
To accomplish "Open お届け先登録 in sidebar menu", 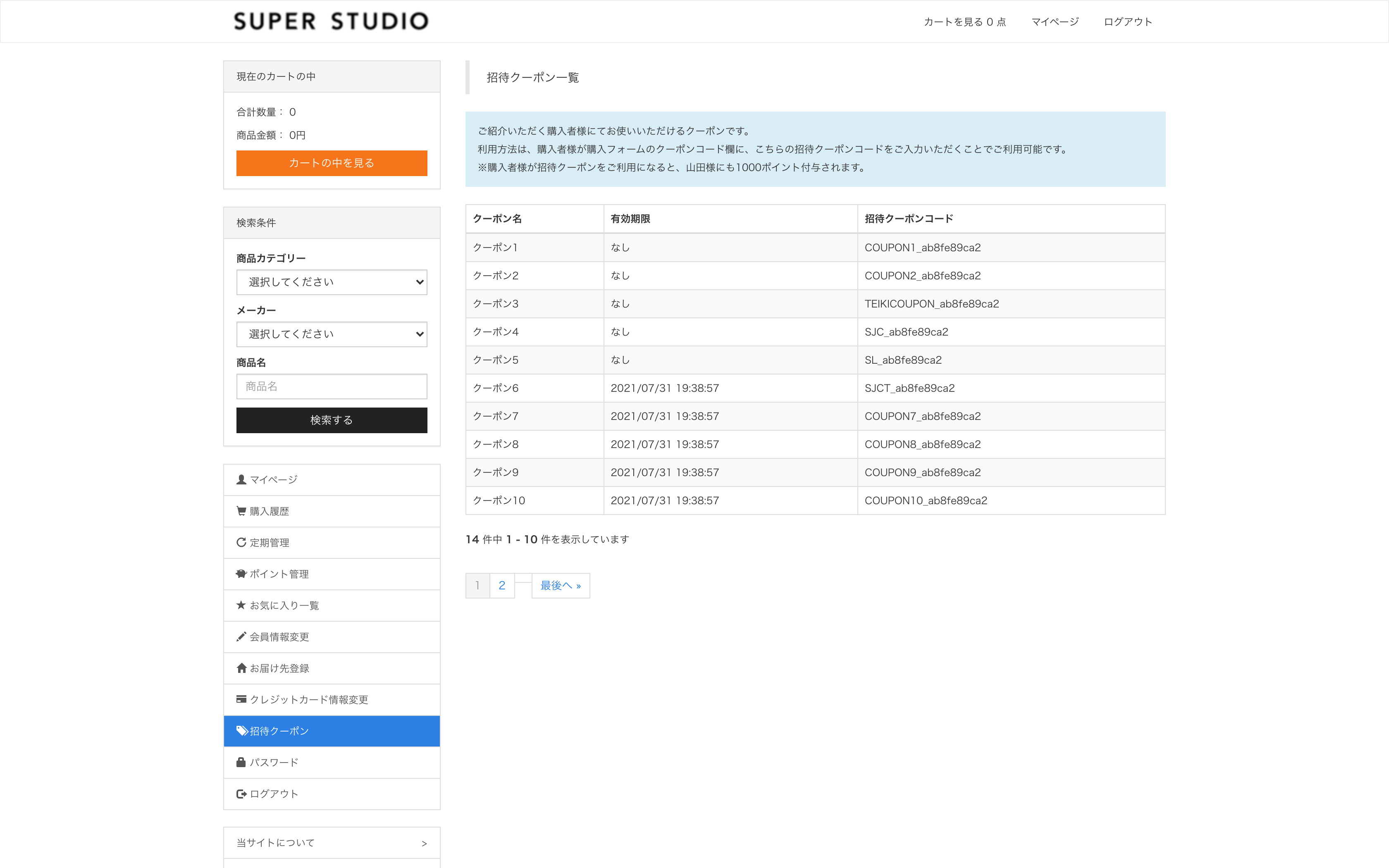I will (332, 668).
